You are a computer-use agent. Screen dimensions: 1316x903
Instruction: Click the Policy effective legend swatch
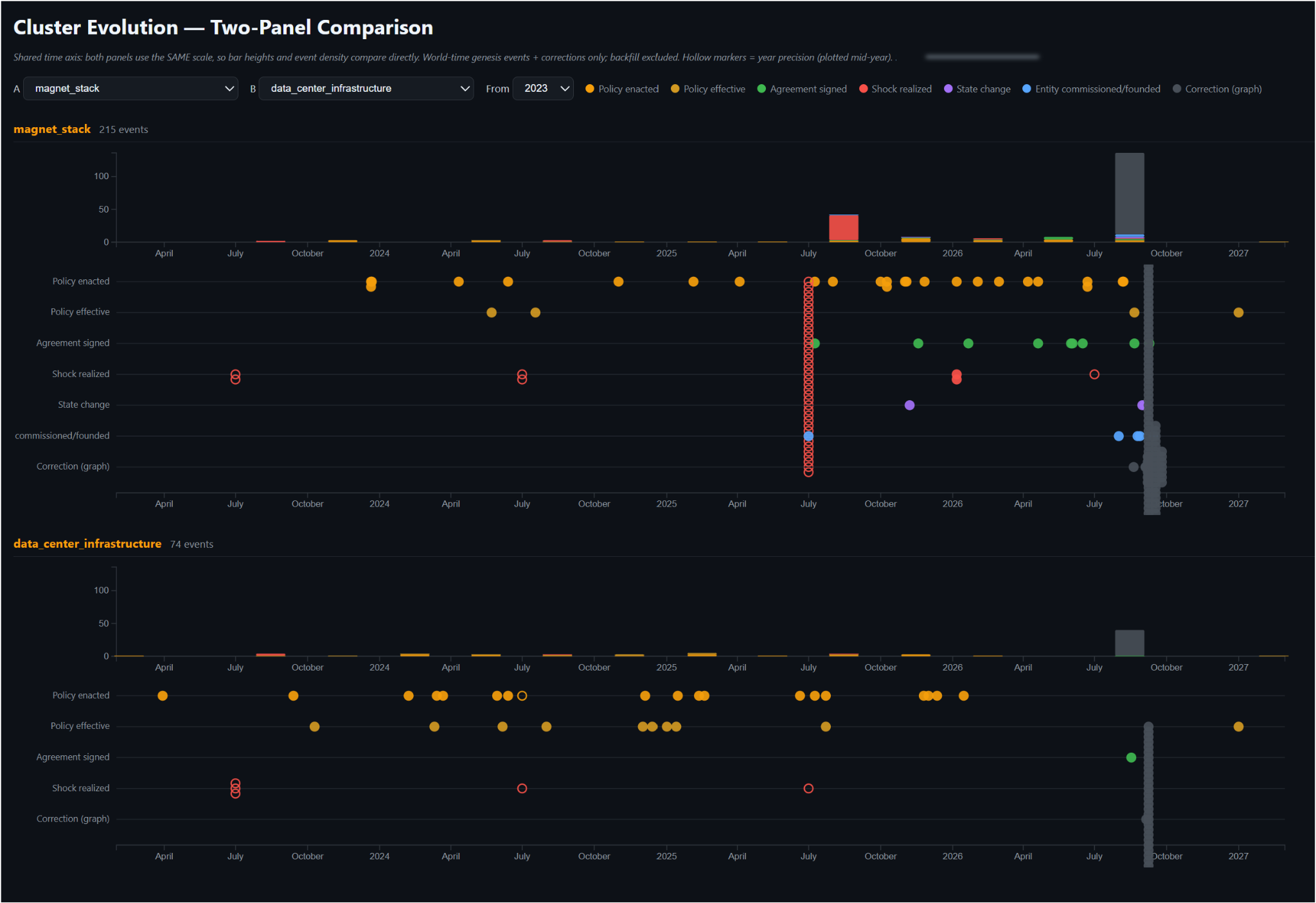(675, 89)
